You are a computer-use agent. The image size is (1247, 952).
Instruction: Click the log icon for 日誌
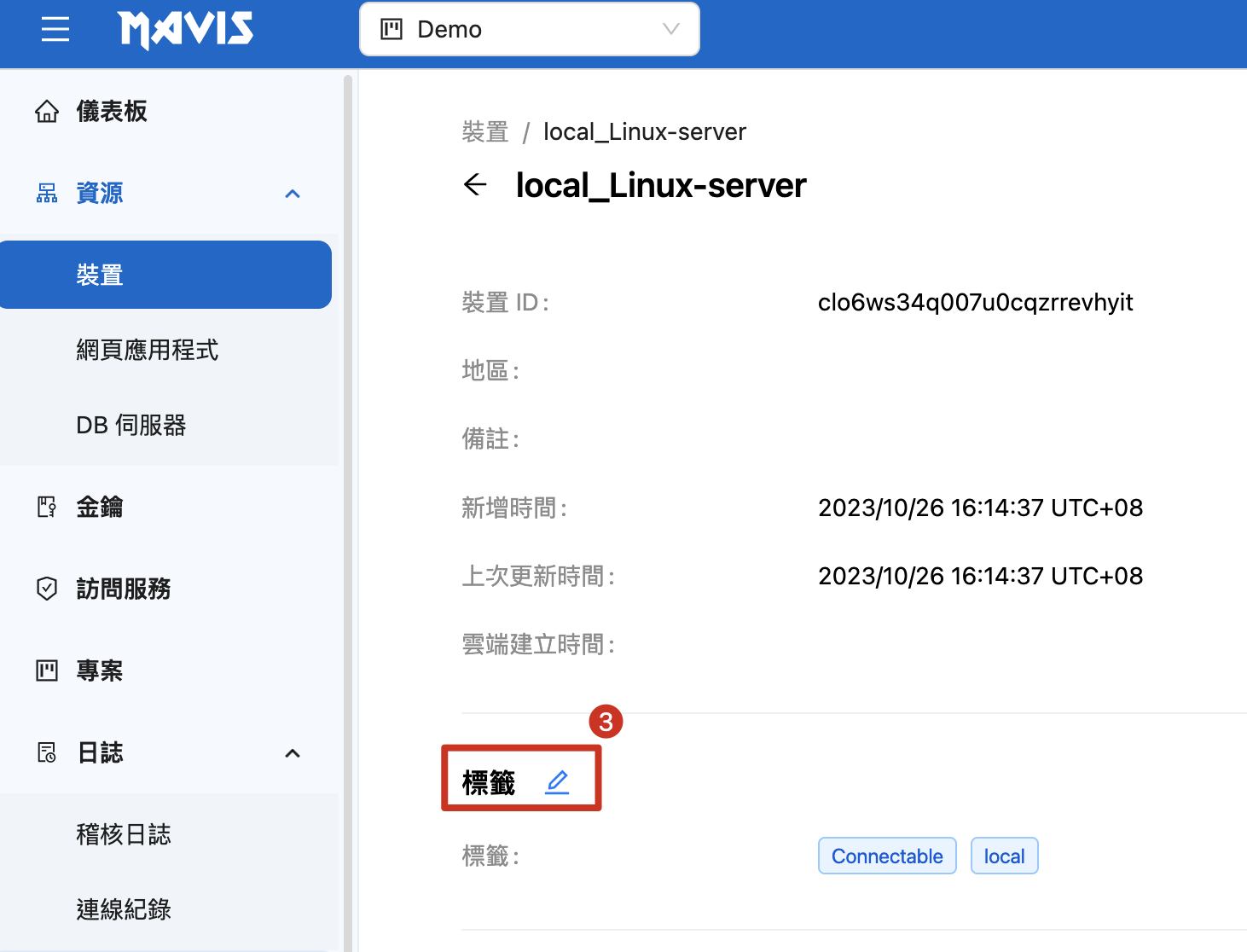[x=47, y=752]
